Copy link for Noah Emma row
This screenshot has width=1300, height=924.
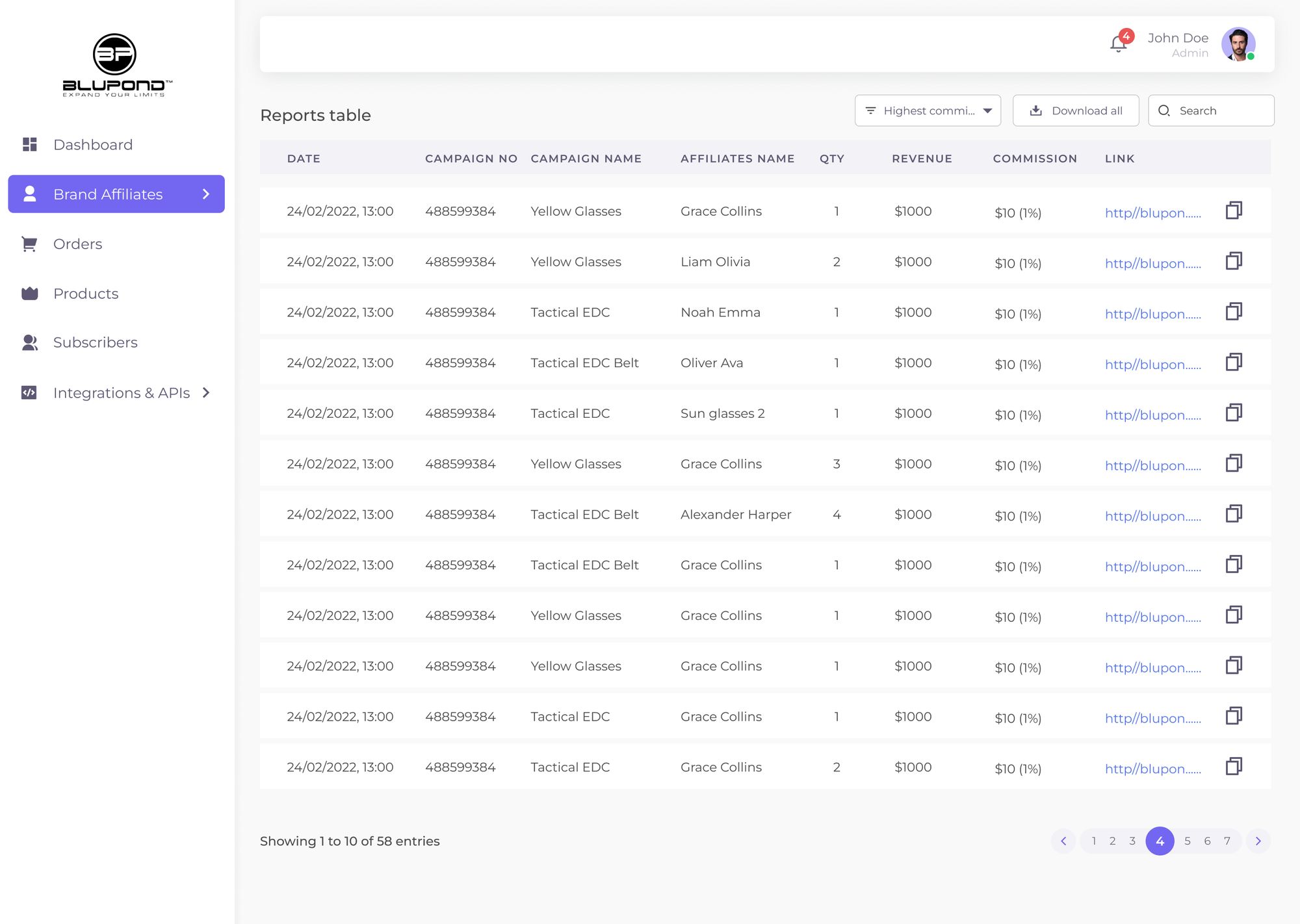point(1233,312)
